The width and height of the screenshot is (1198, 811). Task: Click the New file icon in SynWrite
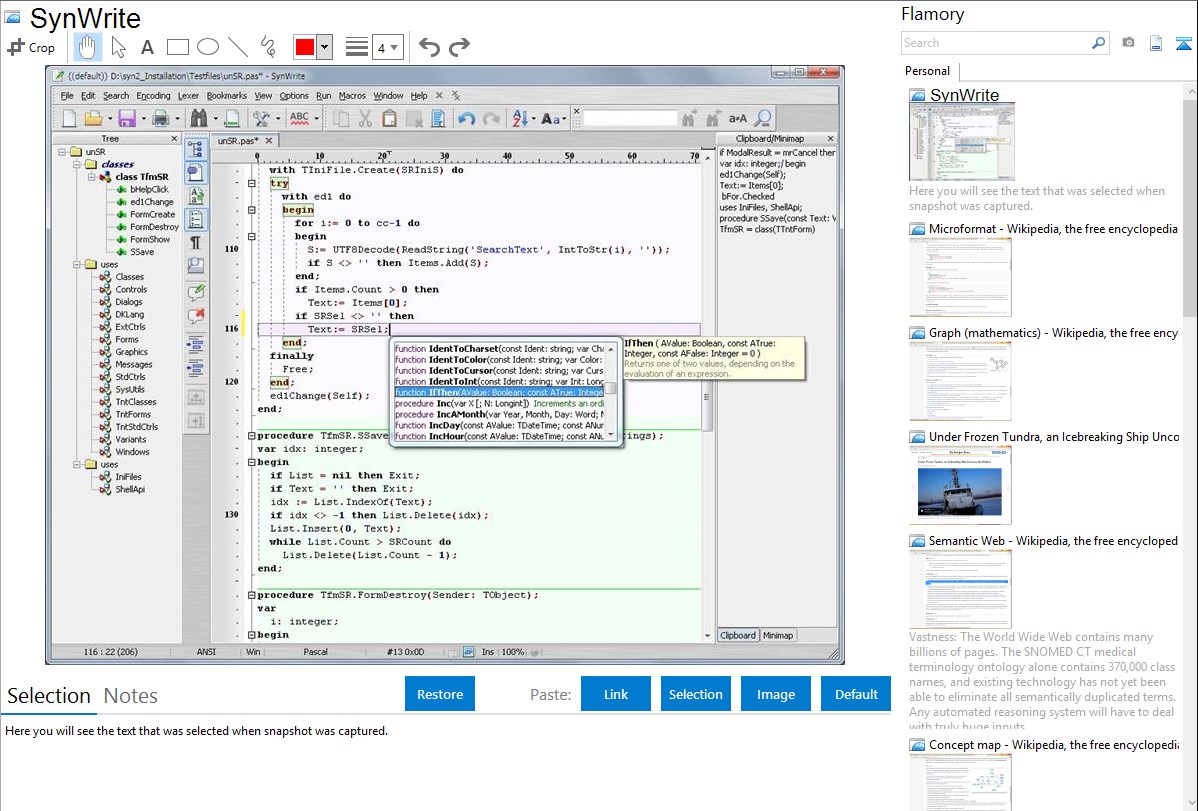(x=69, y=118)
